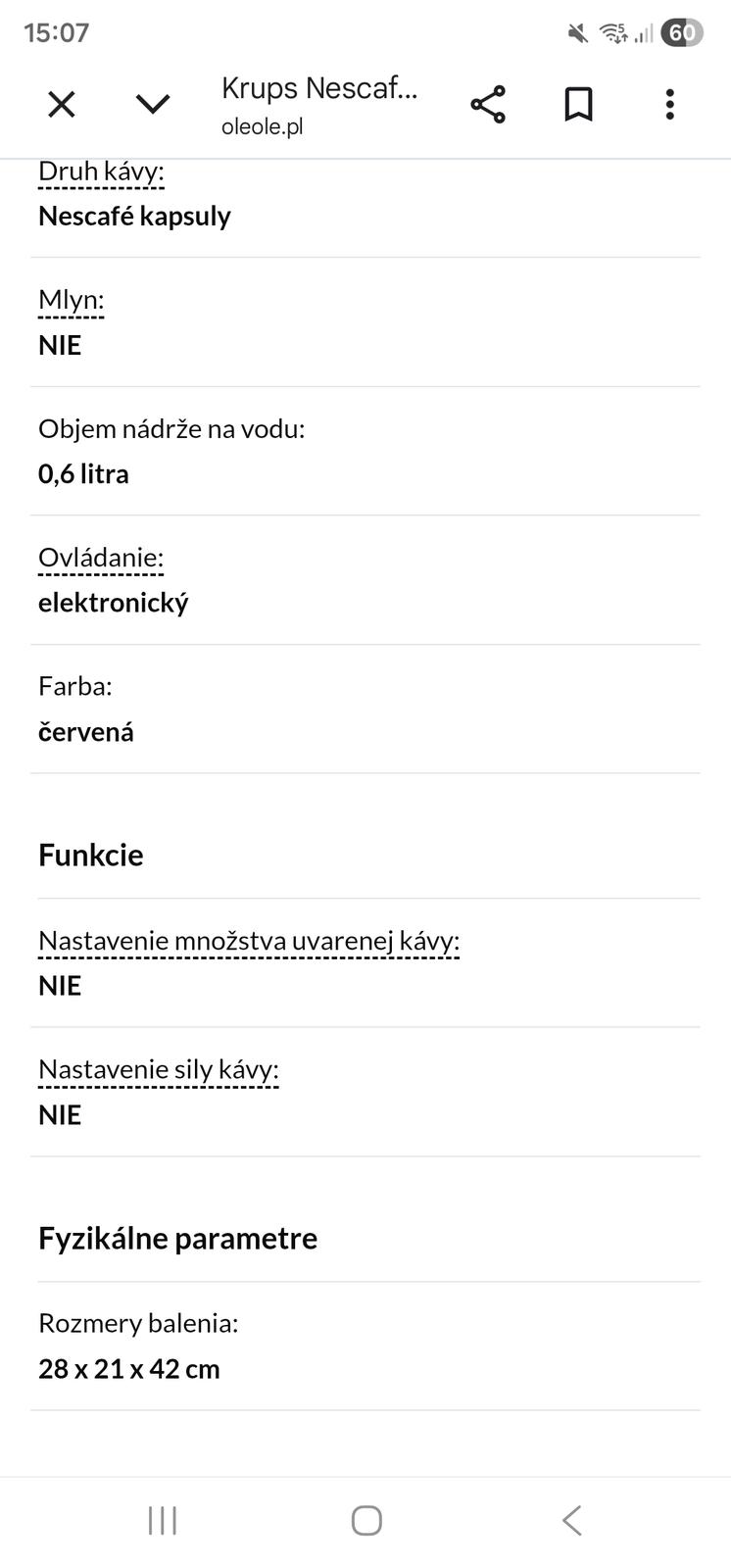The height and width of the screenshot is (1568, 731).
Task: Show the 'Ovládanie' term definition
Action: pyautogui.click(x=101, y=558)
